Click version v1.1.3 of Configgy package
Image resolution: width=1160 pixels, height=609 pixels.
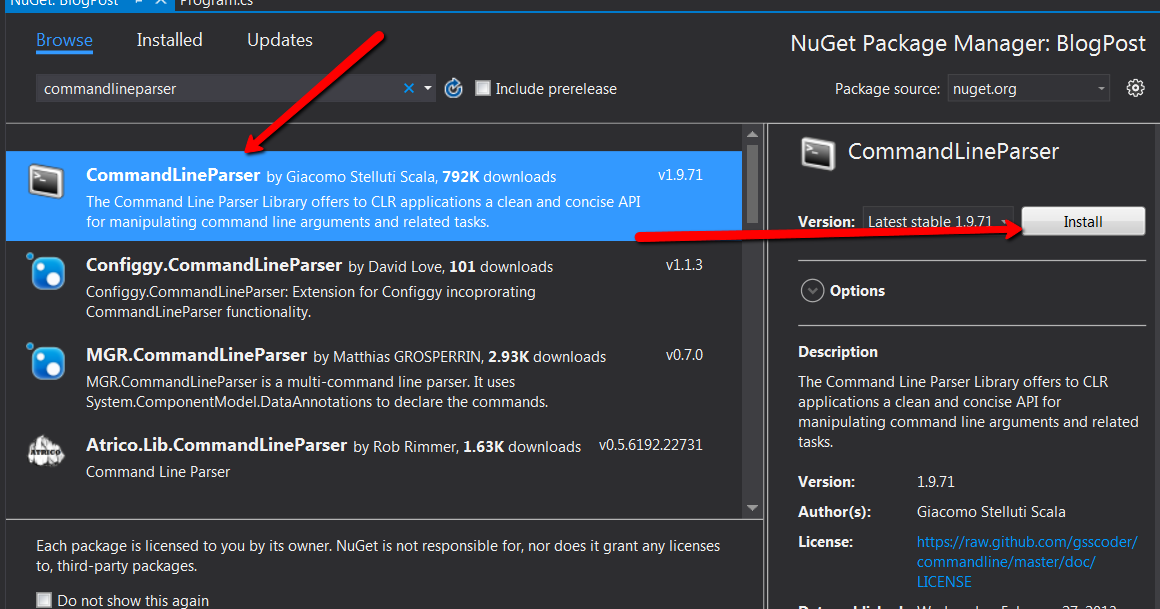point(684,265)
